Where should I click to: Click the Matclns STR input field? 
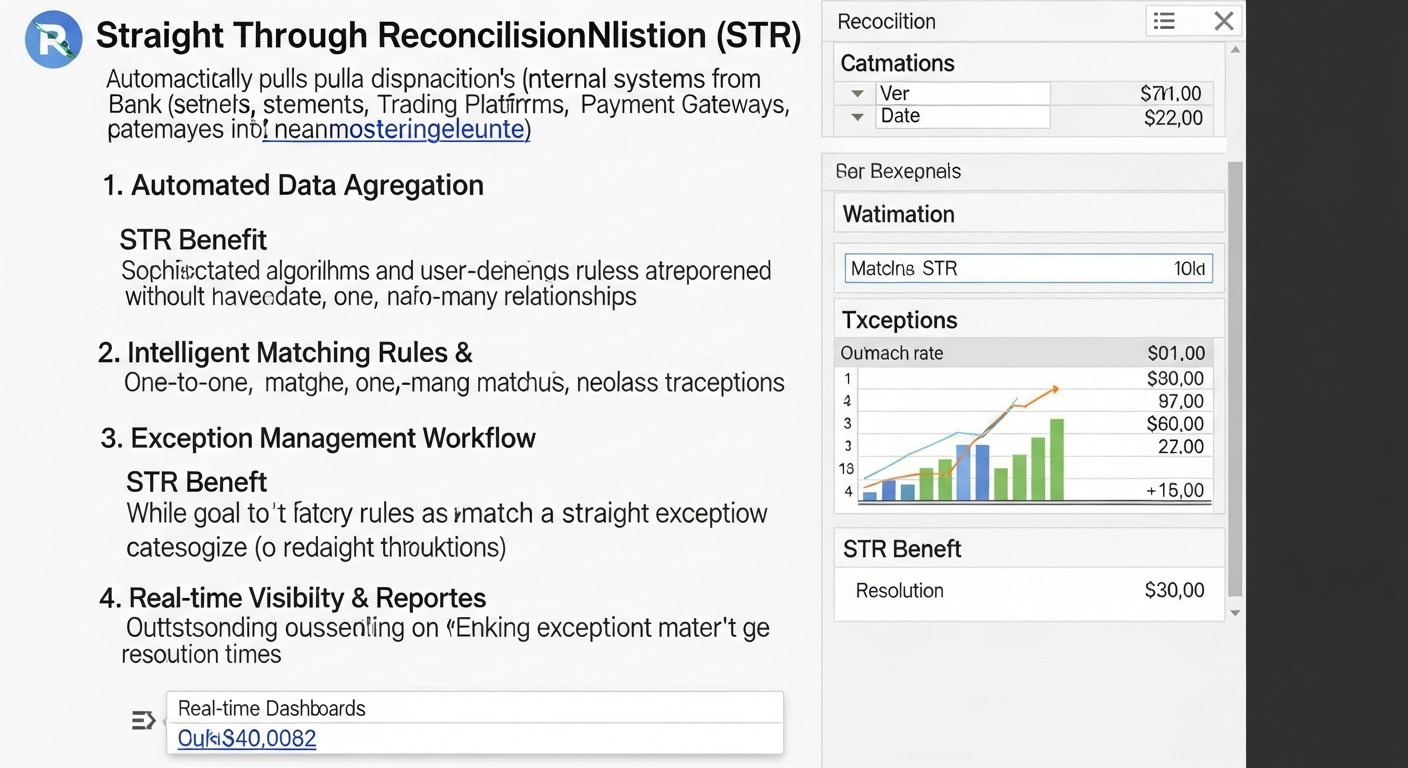pos(1027,268)
